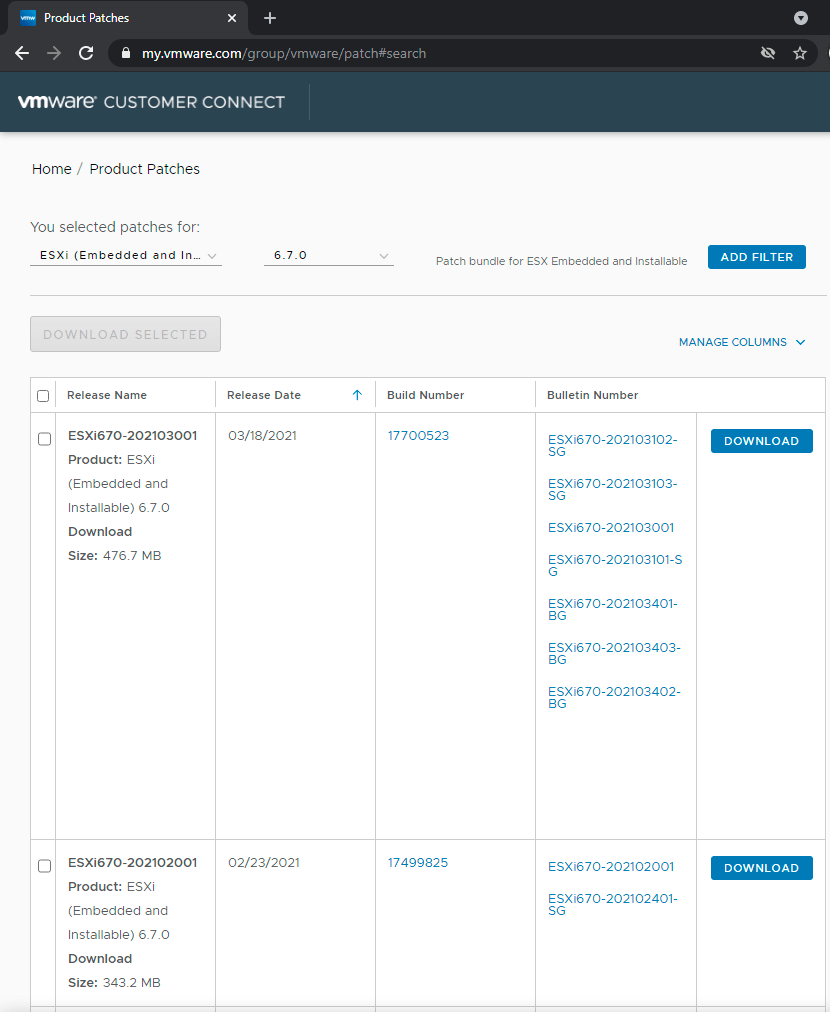The height and width of the screenshot is (1012, 830).
Task: Check the select-all patches checkbox in header
Action: pyautogui.click(x=43, y=395)
